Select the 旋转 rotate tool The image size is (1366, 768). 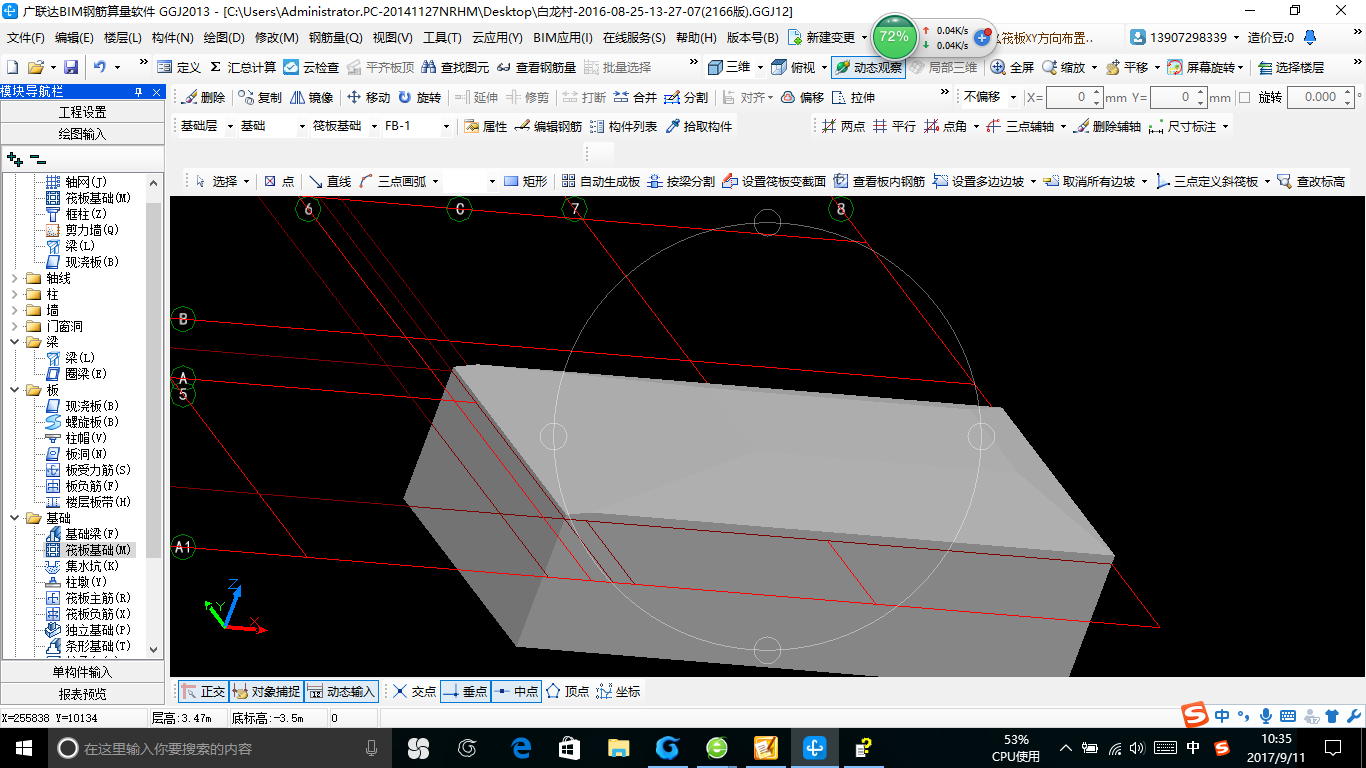419,98
